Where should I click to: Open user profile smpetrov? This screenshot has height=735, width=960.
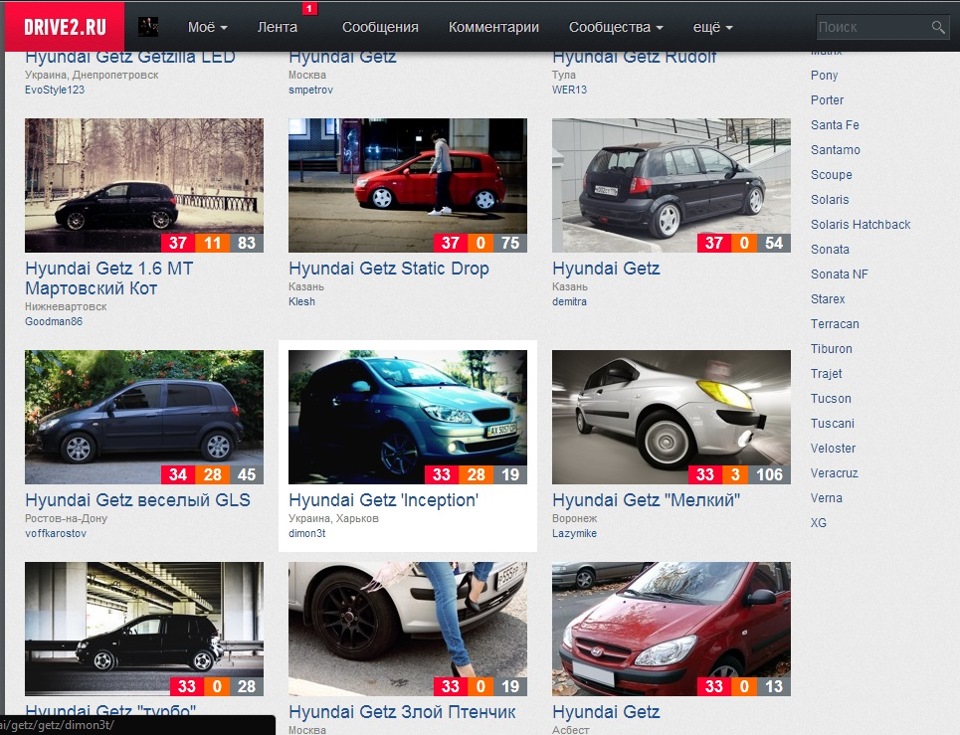pyautogui.click(x=310, y=89)
